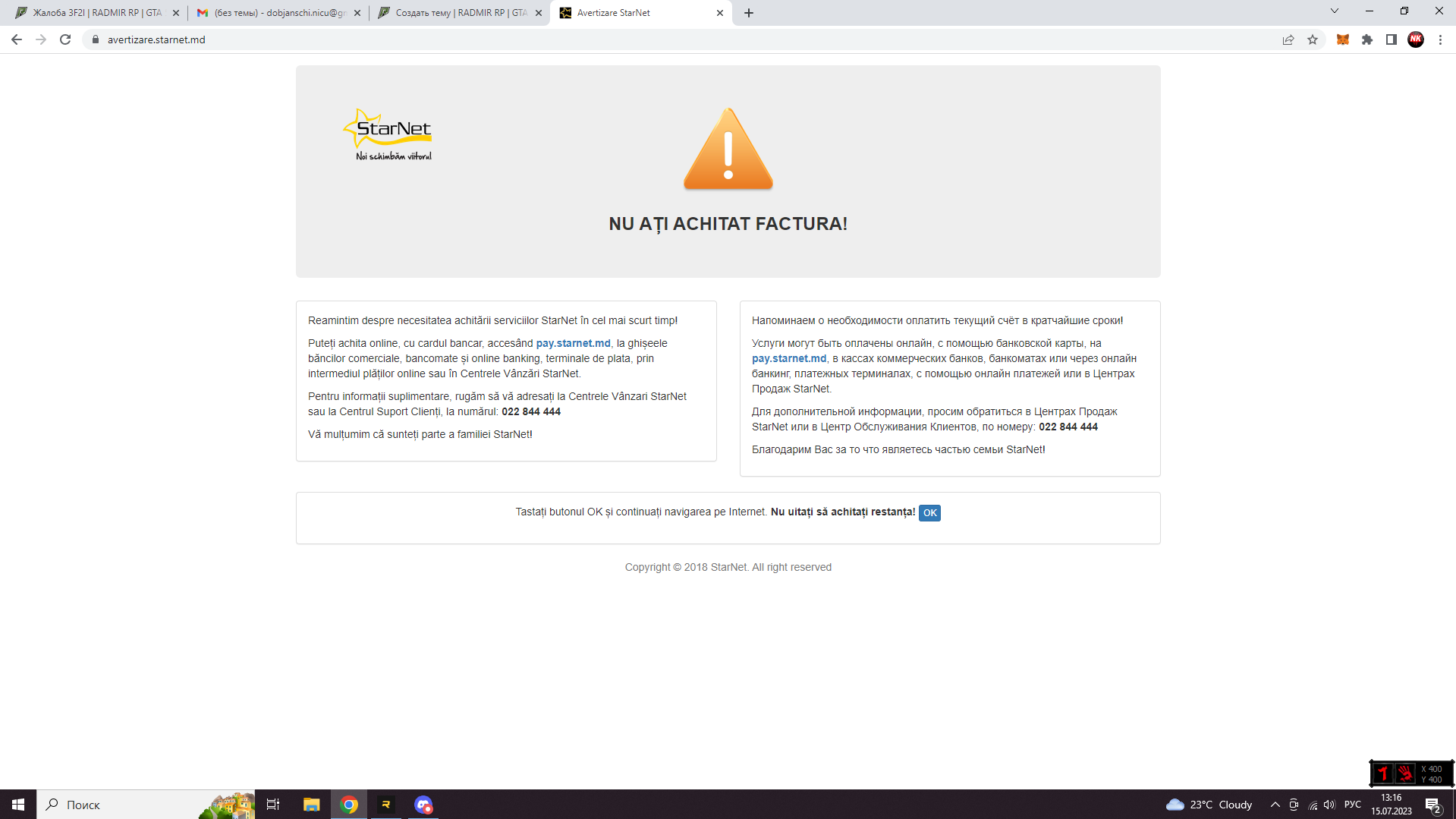
Task: Click the StarNet logo
Action: click(x=388, y=135)
